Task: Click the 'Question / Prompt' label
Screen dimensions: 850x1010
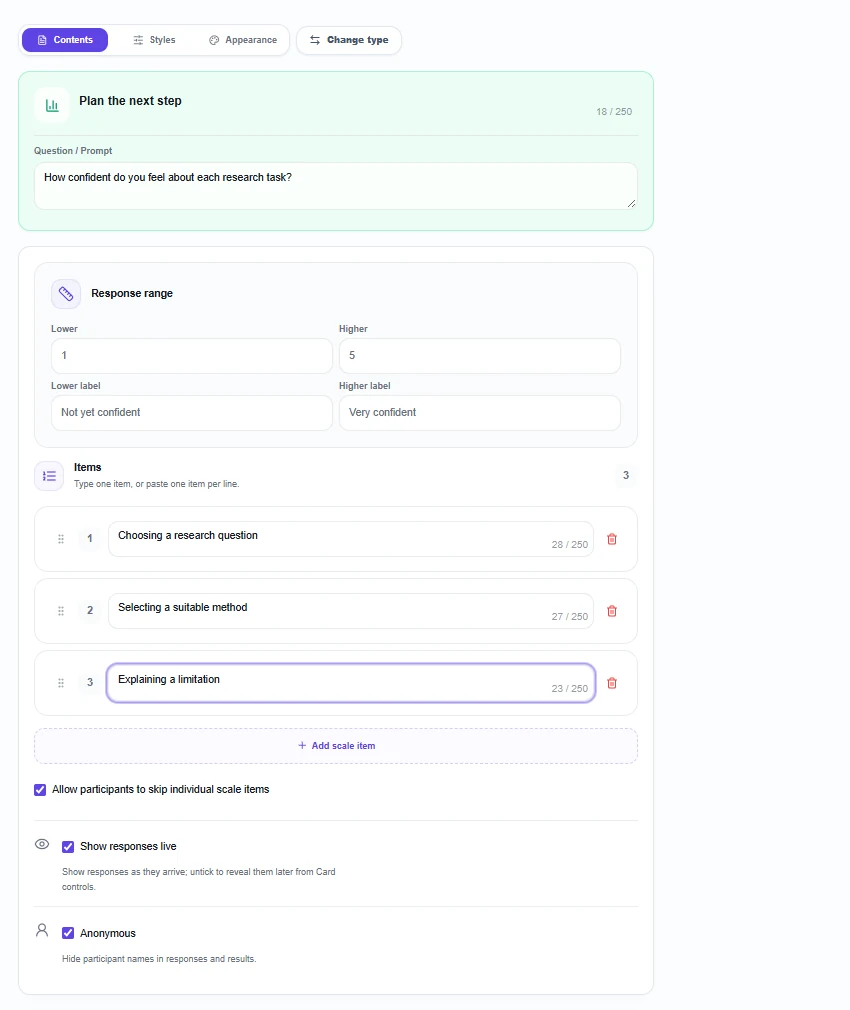Action: point(73,151)
